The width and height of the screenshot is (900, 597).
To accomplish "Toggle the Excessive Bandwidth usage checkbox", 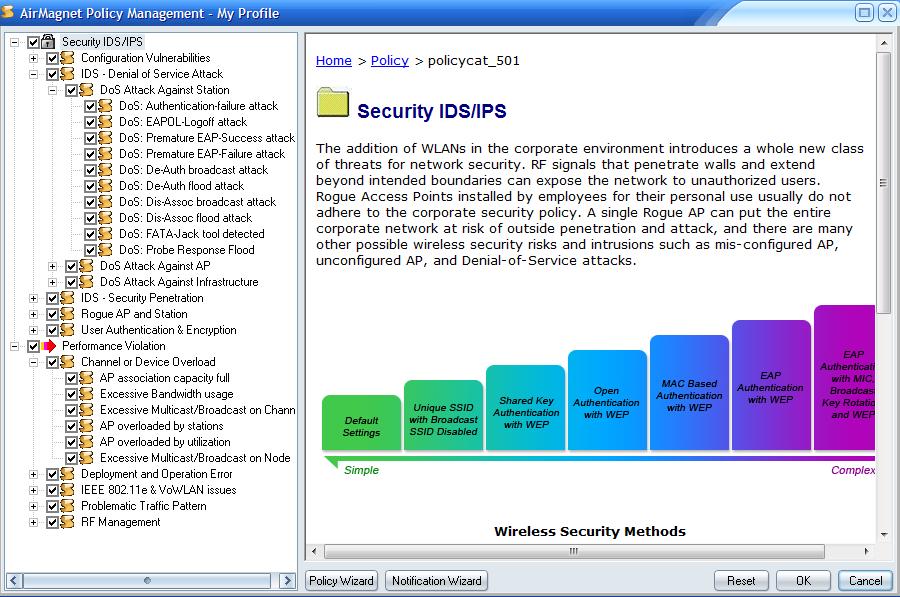I will [72, 394].
